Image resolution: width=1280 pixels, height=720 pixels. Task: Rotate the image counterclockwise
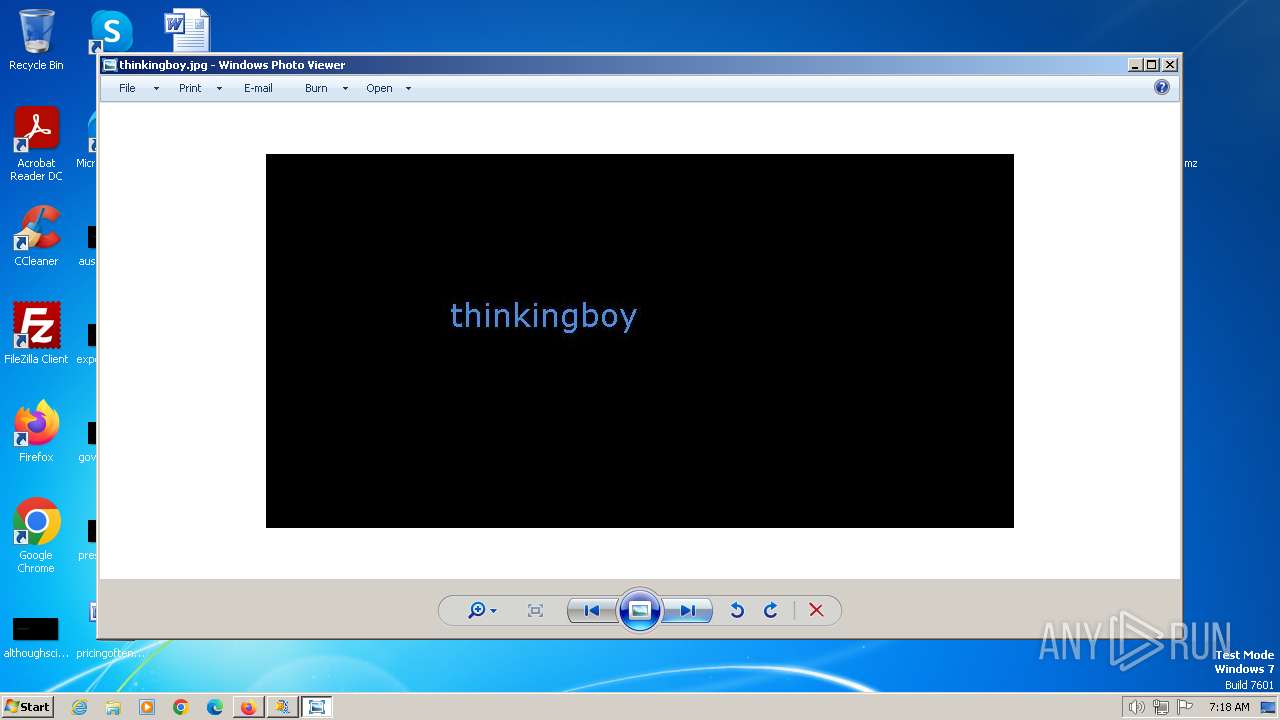(x=737, y=610)
